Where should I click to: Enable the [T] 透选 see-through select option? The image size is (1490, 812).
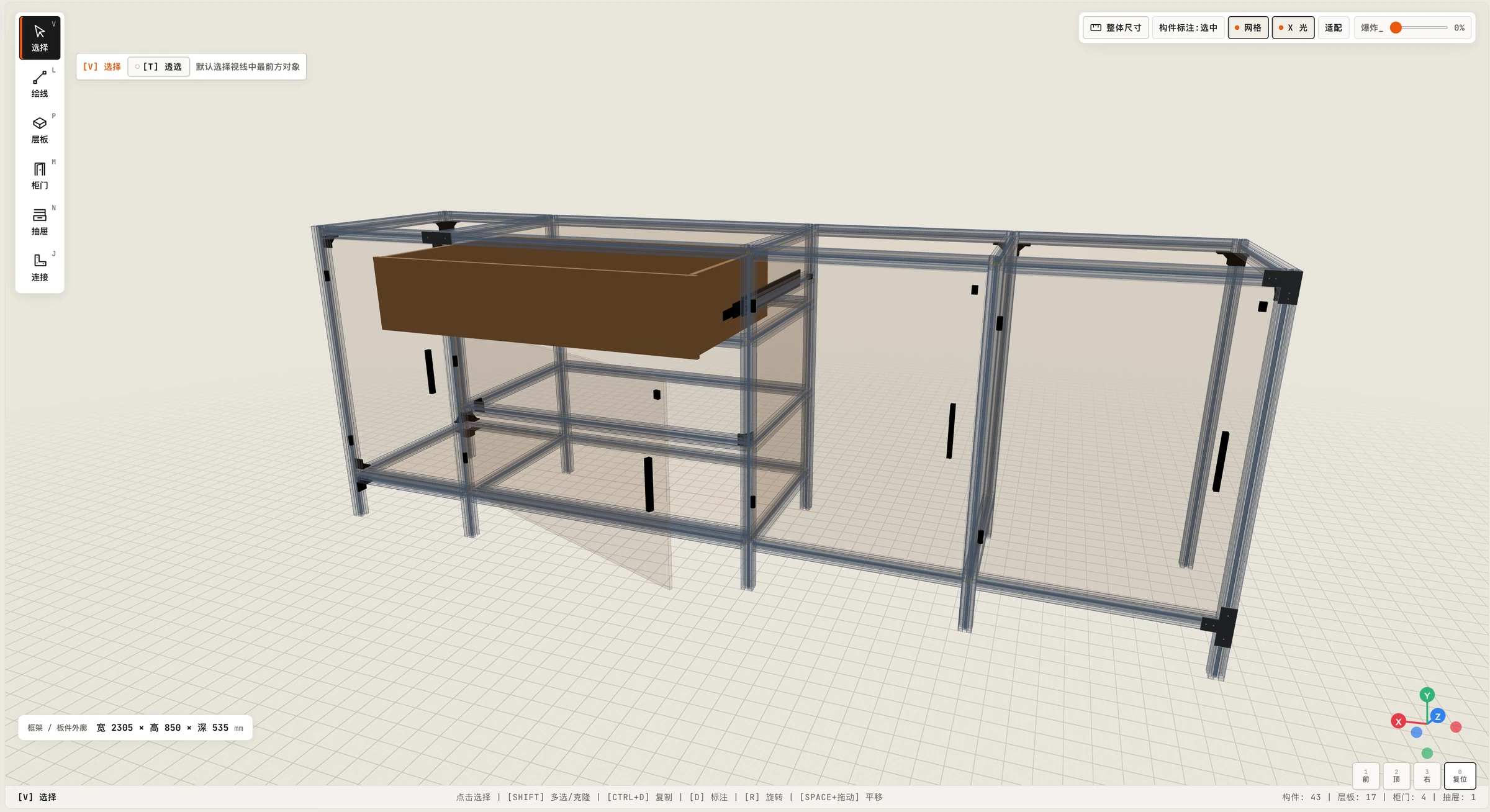pos(158,66)
